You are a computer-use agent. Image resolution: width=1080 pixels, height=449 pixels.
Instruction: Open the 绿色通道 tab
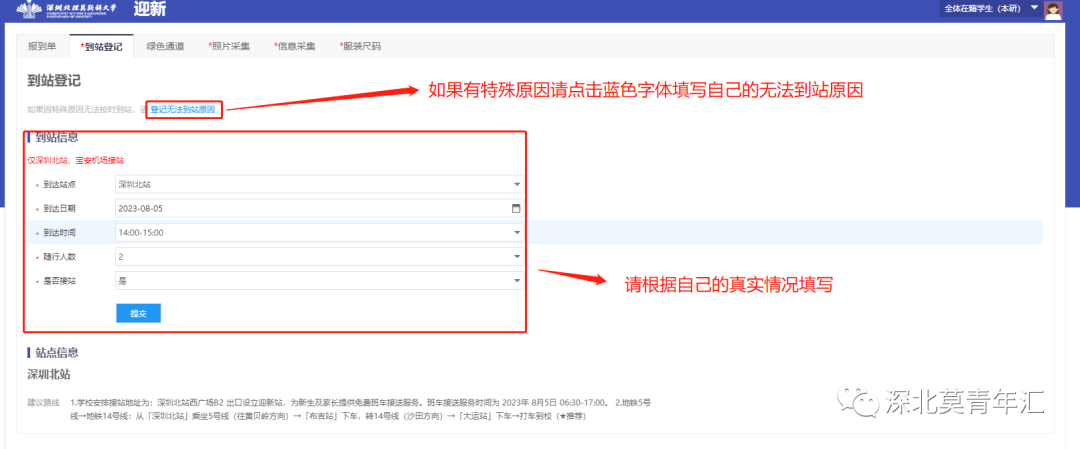click(165, 46)
